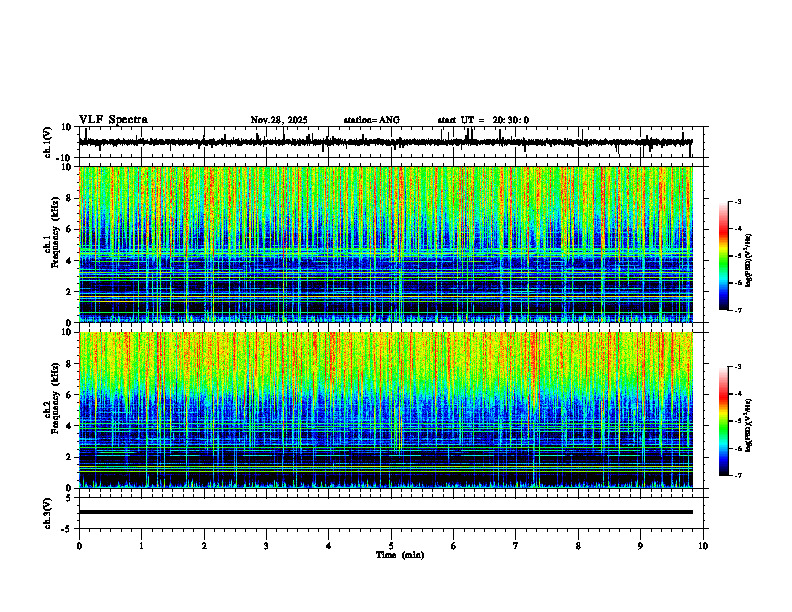Click time-axis tick label "7"

coord(516,546)
